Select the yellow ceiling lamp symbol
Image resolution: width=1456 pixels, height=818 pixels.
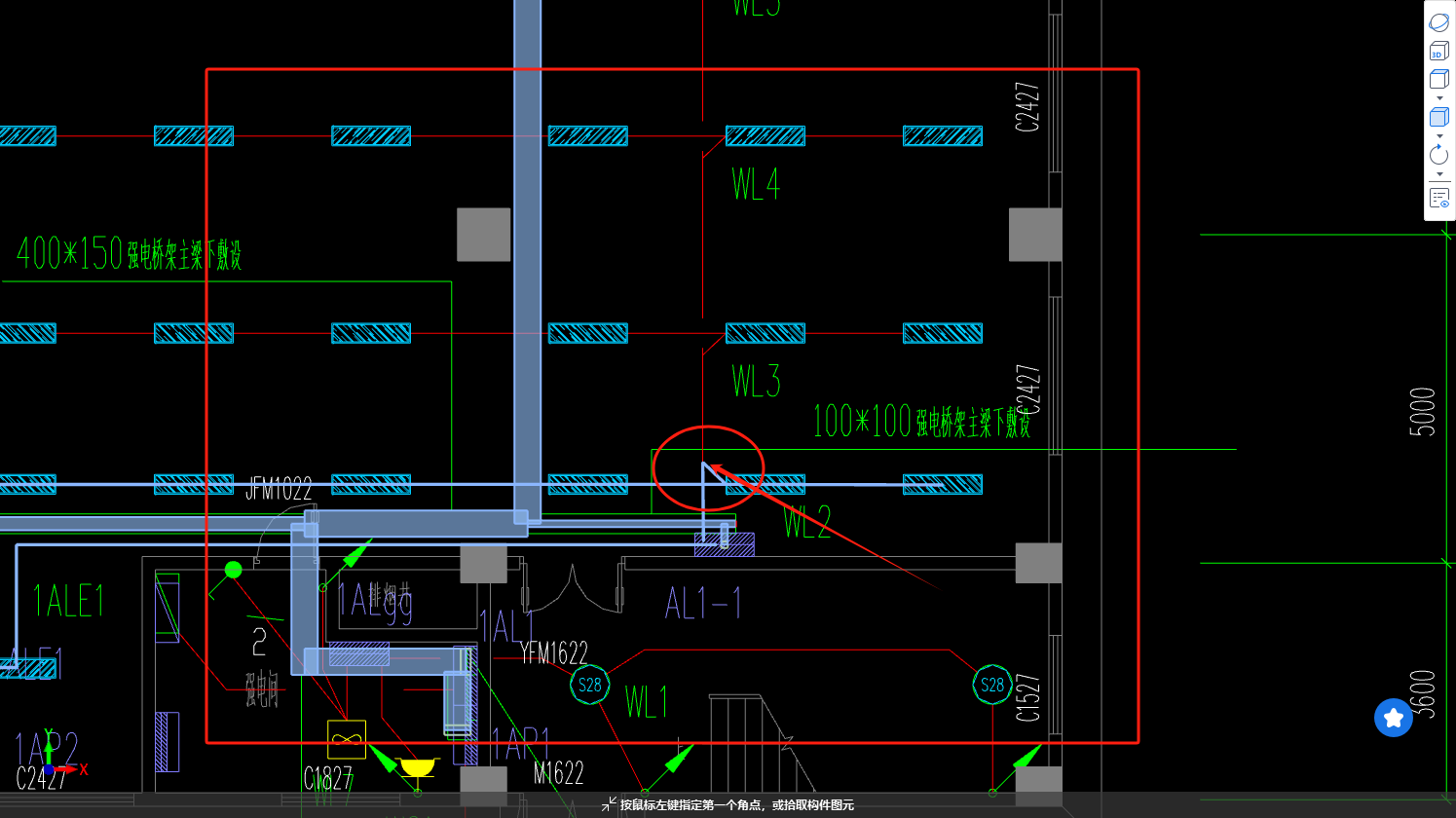(x=418, y=768)
